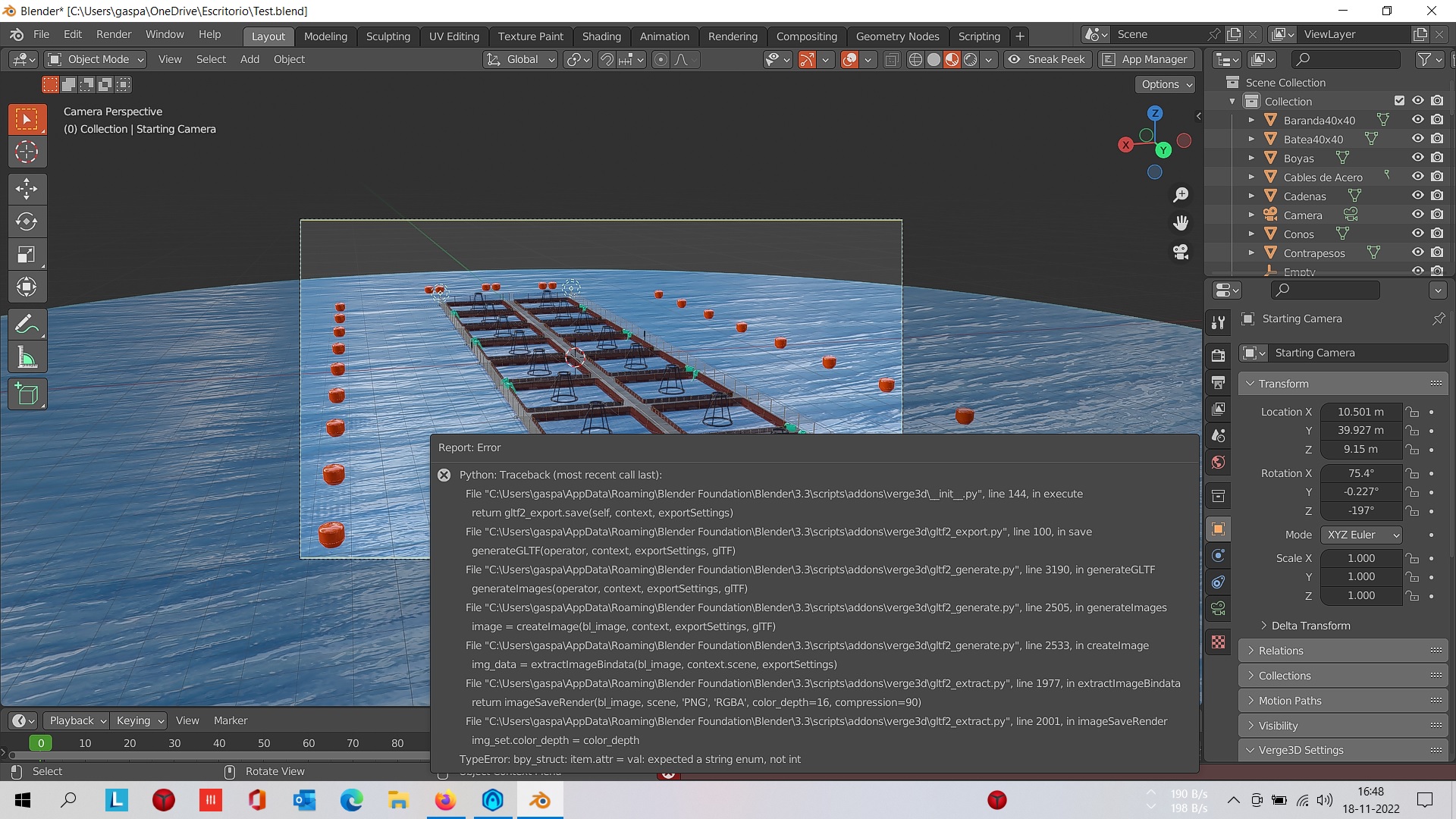Click the Location Z value field

1360,449
